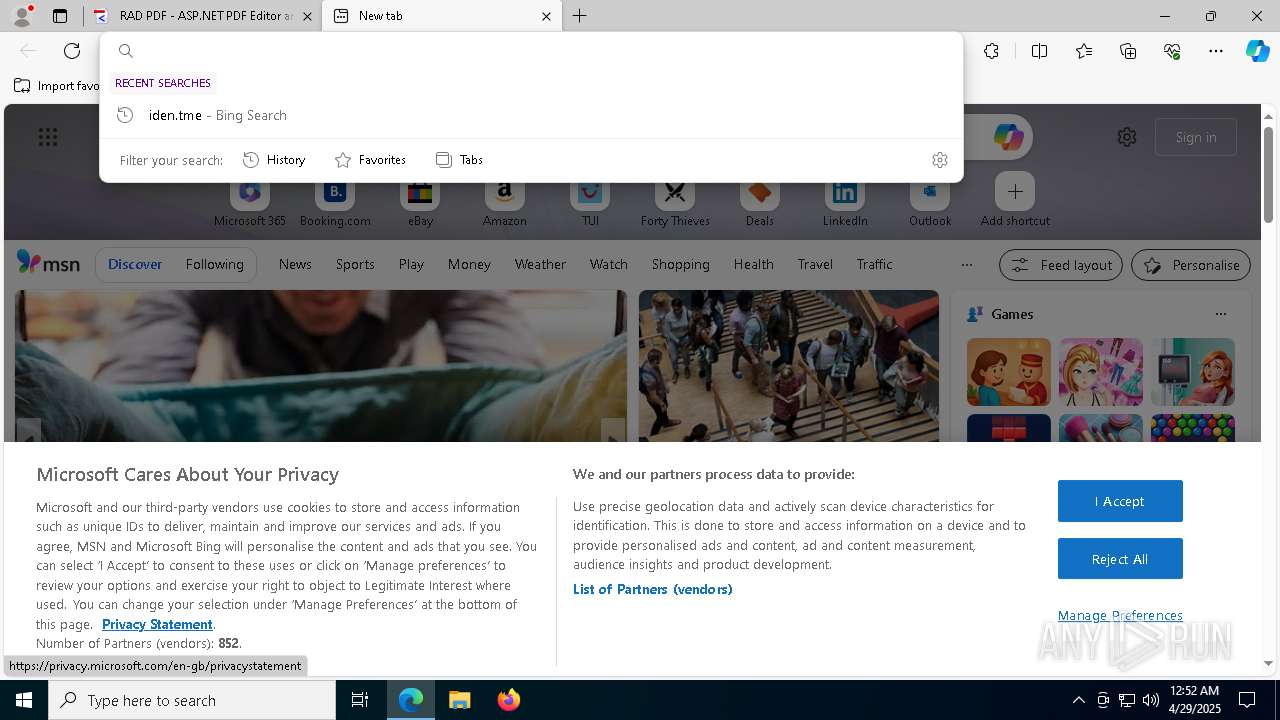The image size is (1280, 720).
Task: Open the notification center icon
Action: point(1247,700)
